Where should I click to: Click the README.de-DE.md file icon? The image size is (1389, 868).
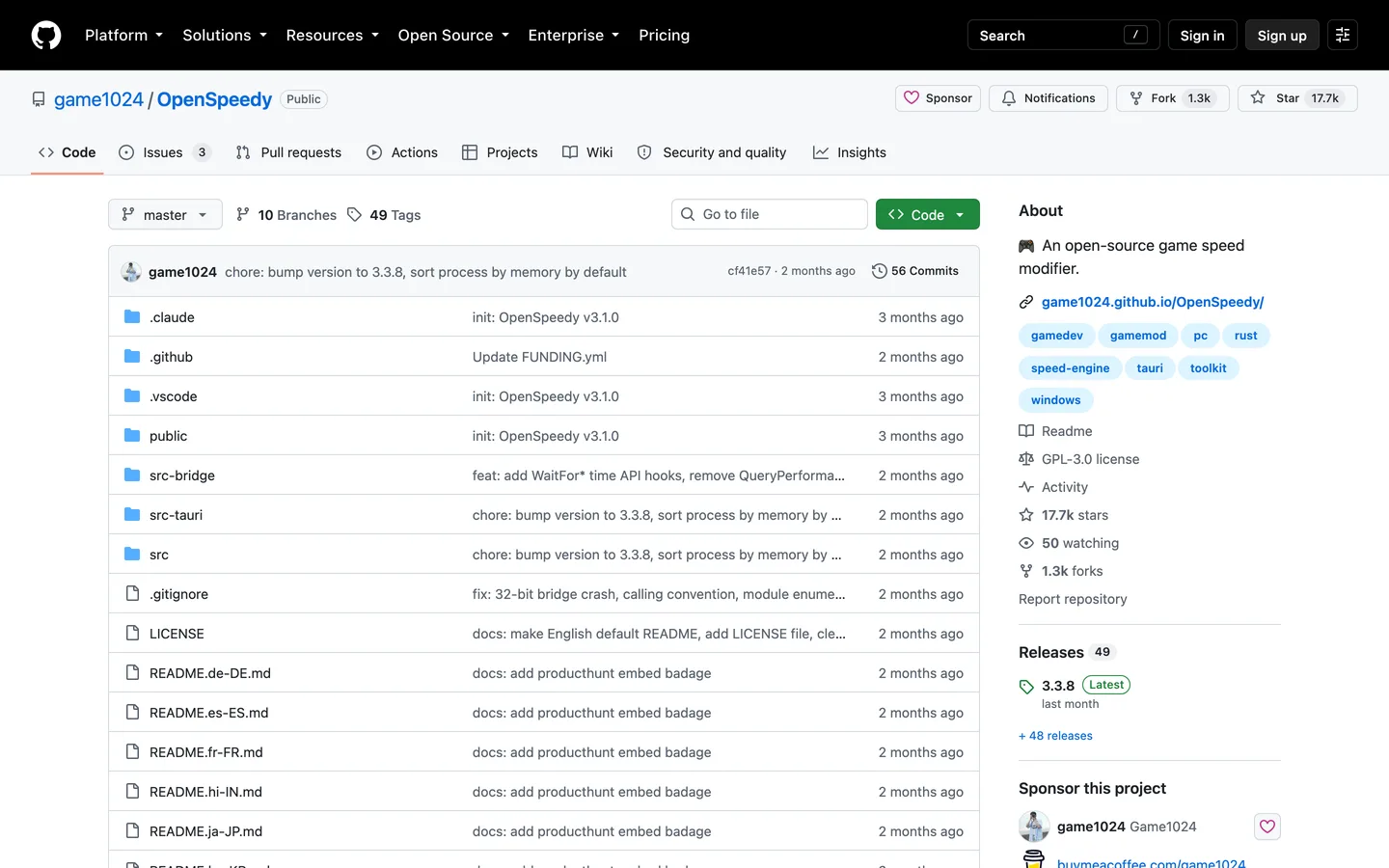point(132,673)
